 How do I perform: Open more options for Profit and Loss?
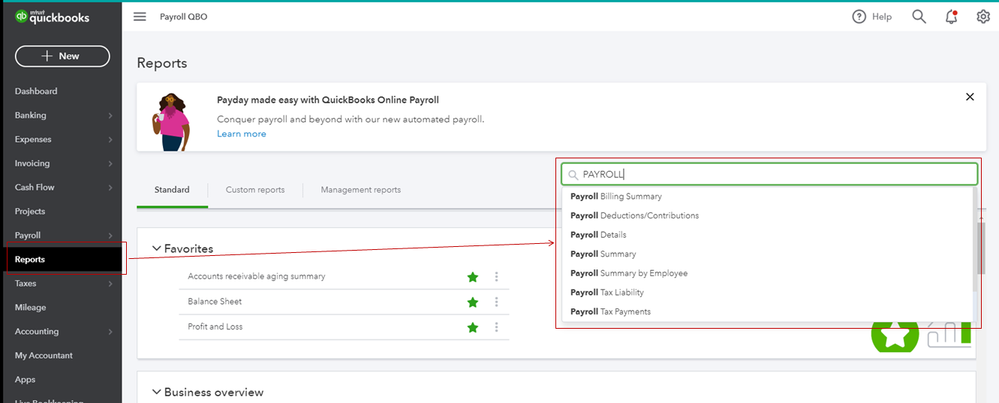click(496, 327)
